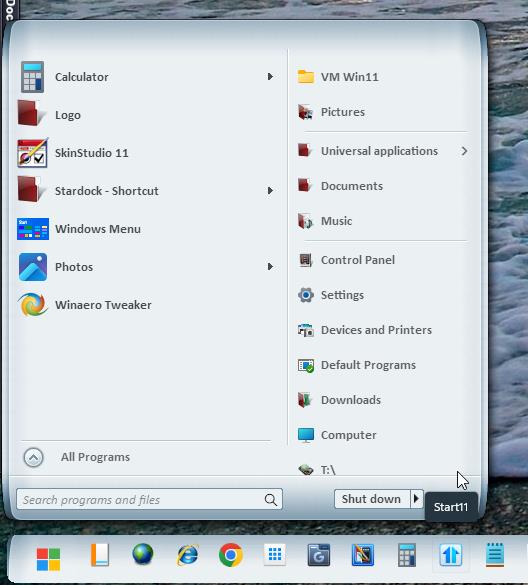Click the Windows Start logo button
This screenshot has width=528, height=585.
tap(49, 559)
